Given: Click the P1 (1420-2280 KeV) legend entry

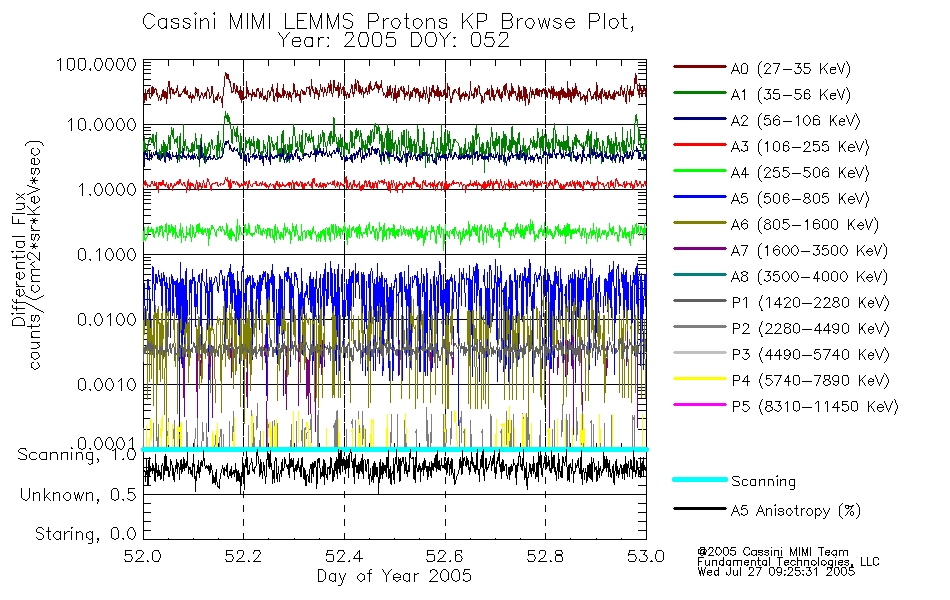Looking at the screenshot, I should [782, 302].
